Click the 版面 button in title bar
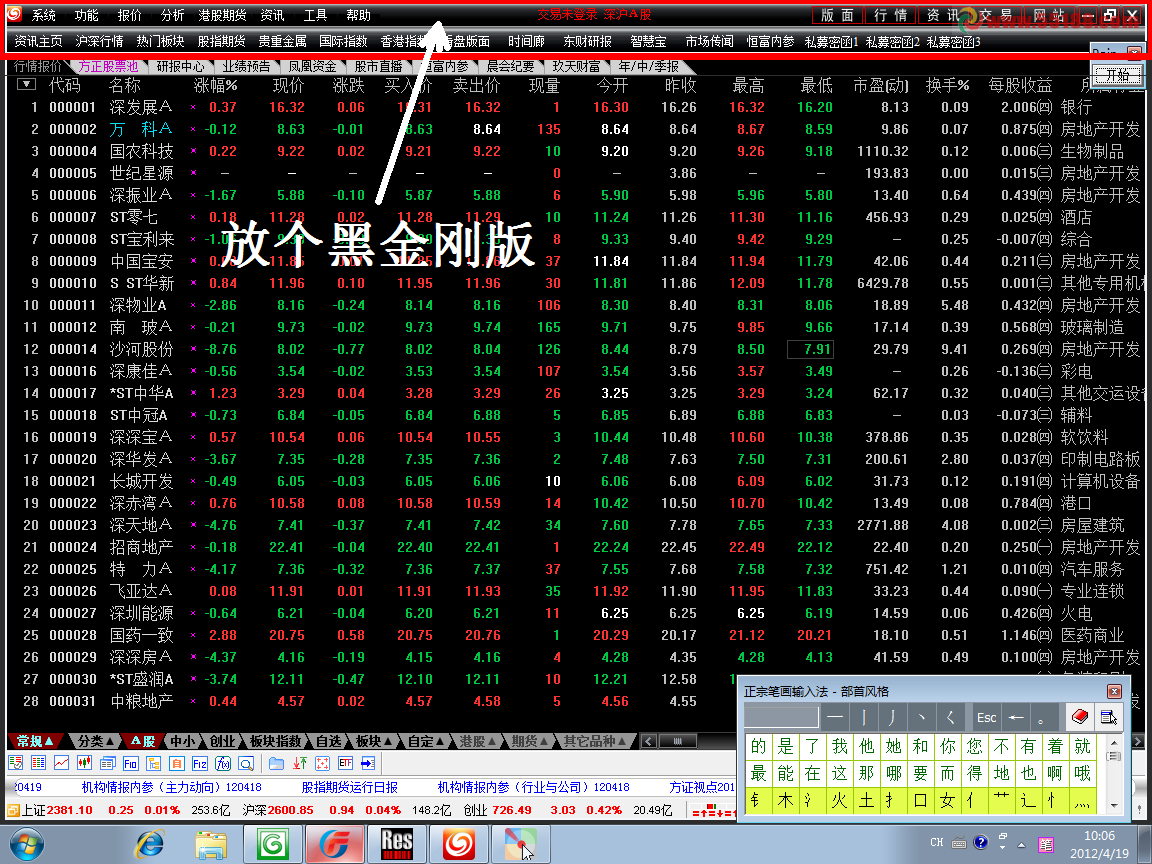This screenshot has width=1152, height=864. [x=837, y=15]
